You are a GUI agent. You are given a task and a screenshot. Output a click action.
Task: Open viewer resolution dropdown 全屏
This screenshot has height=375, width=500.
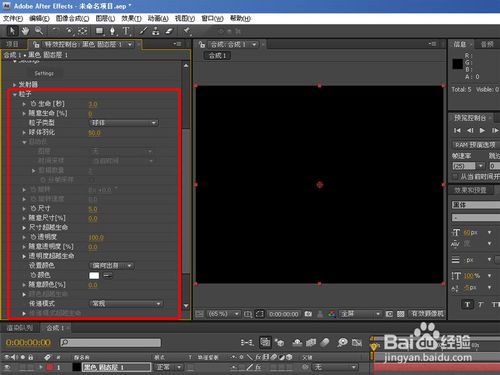point(360,314)
